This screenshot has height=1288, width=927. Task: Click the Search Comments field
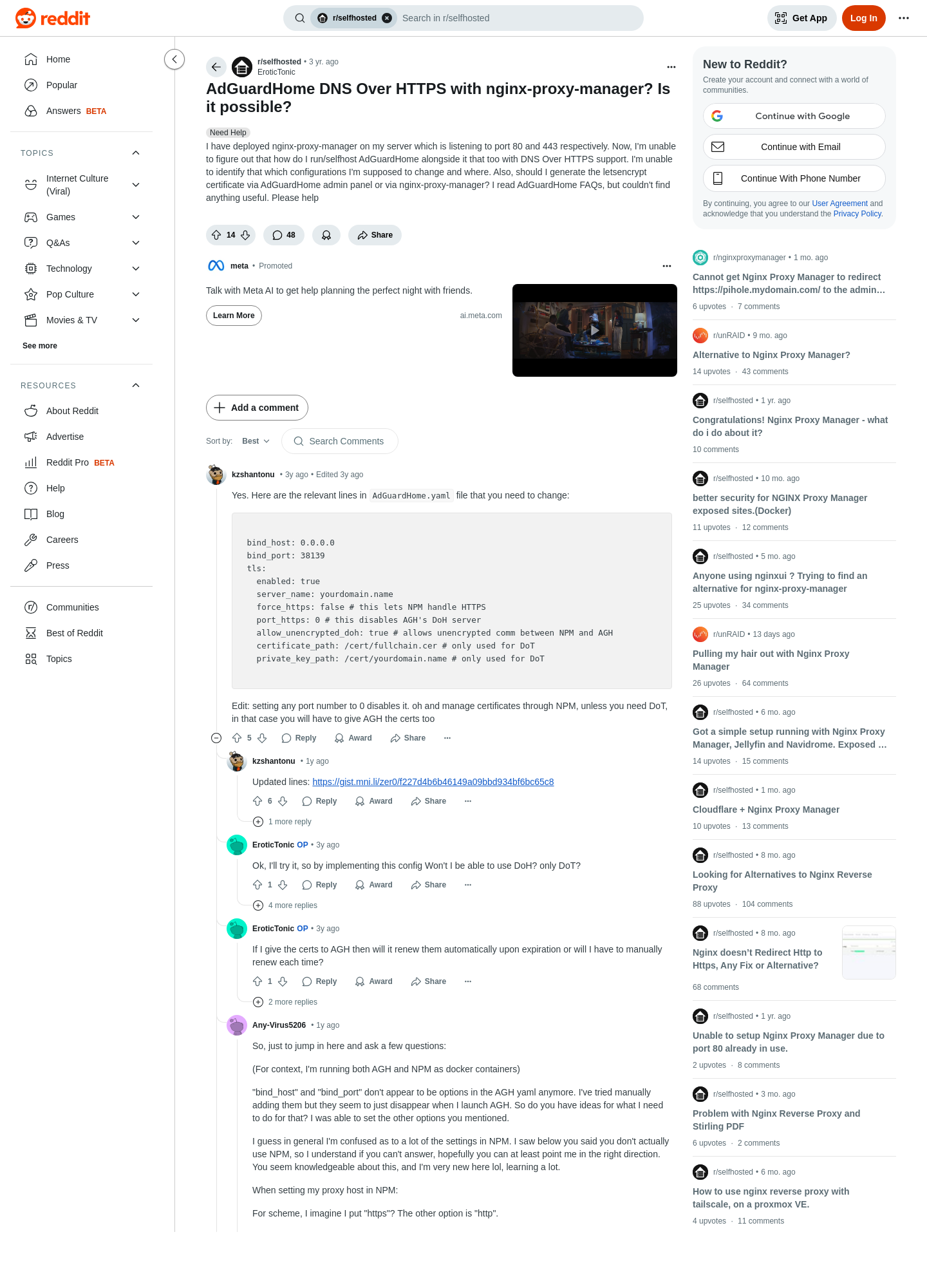pyautogui.click(x=340, y=441)
